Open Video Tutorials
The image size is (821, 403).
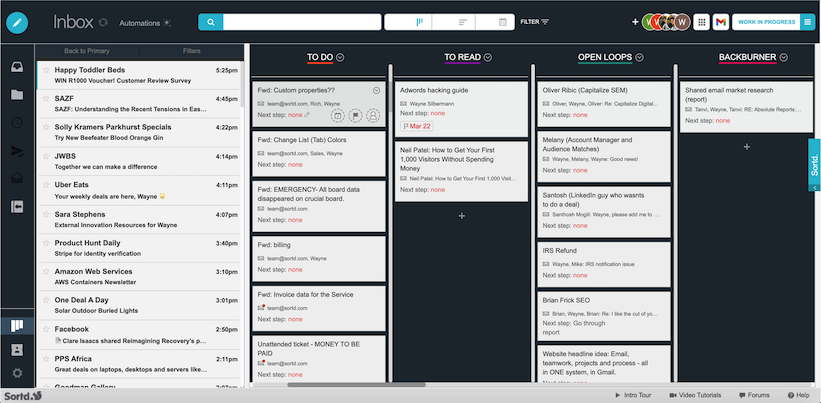(695, 395)
